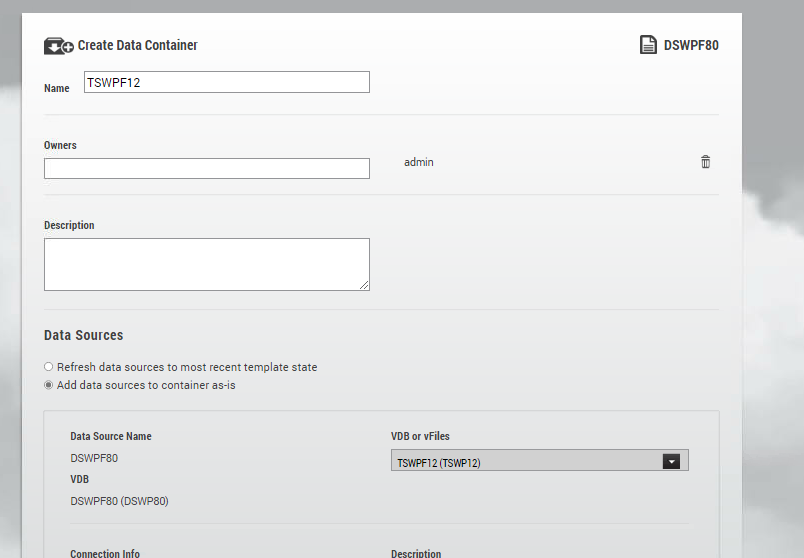This screenshot has width=804, height=558.
Task: Click the Connection Info heading
Action: 105,553
